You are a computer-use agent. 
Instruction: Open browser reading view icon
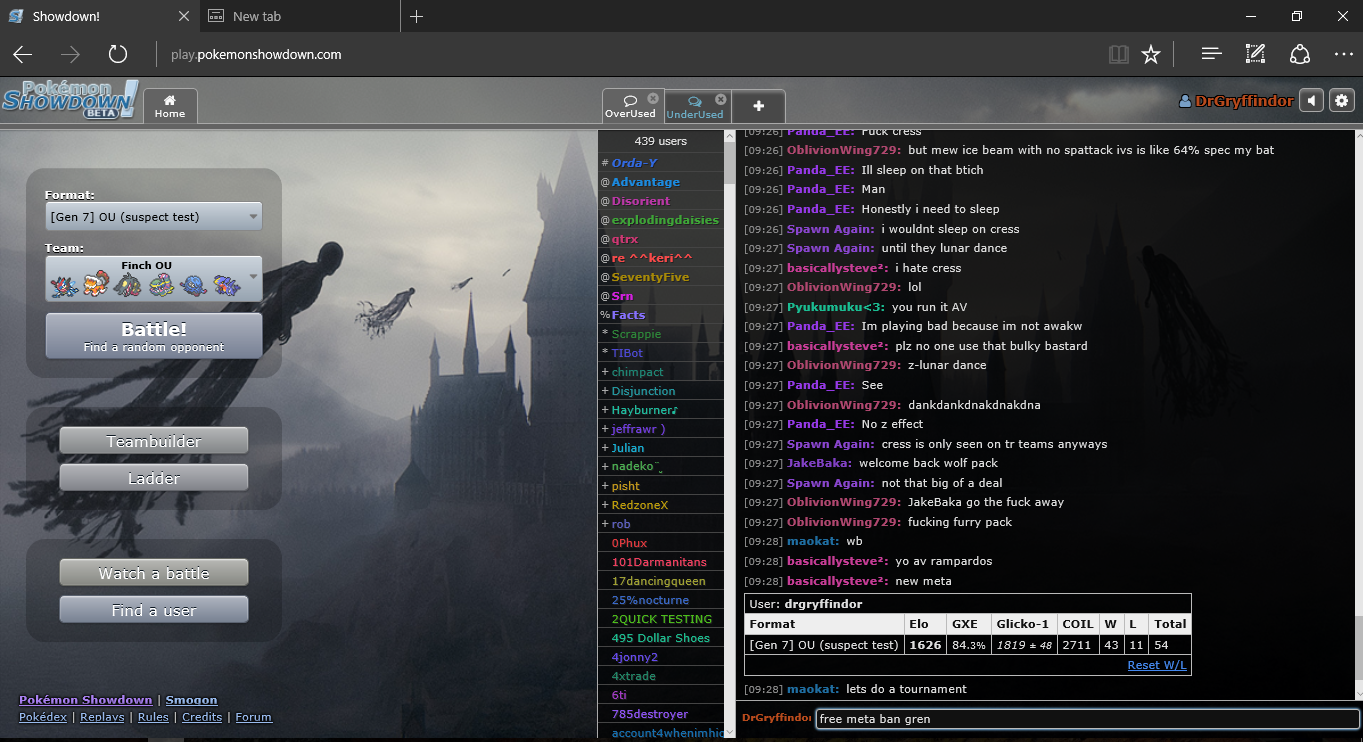(x=1118, y=55)
